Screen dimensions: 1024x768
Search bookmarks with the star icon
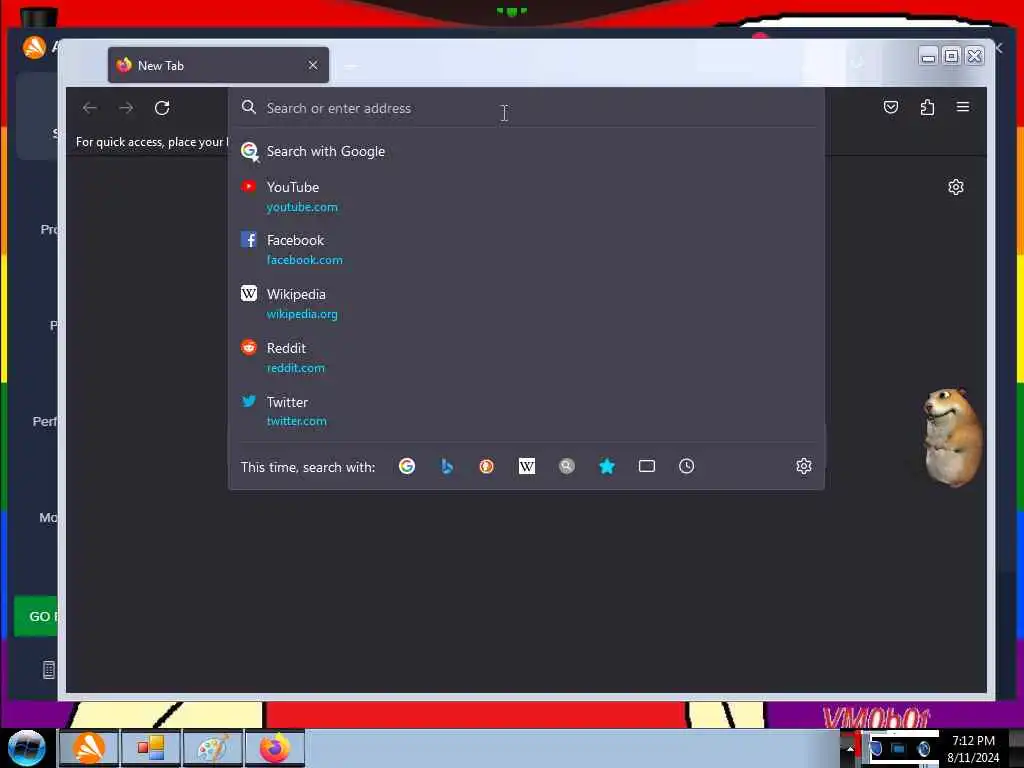point(607,466)
